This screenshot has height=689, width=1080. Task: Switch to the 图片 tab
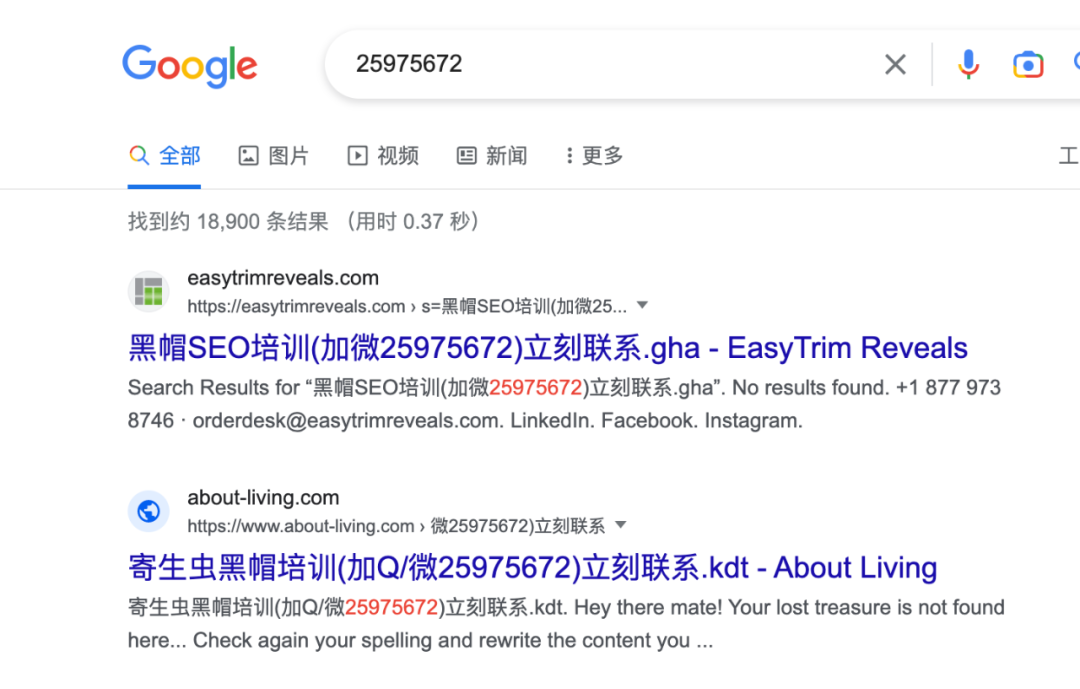pos(273,156)
